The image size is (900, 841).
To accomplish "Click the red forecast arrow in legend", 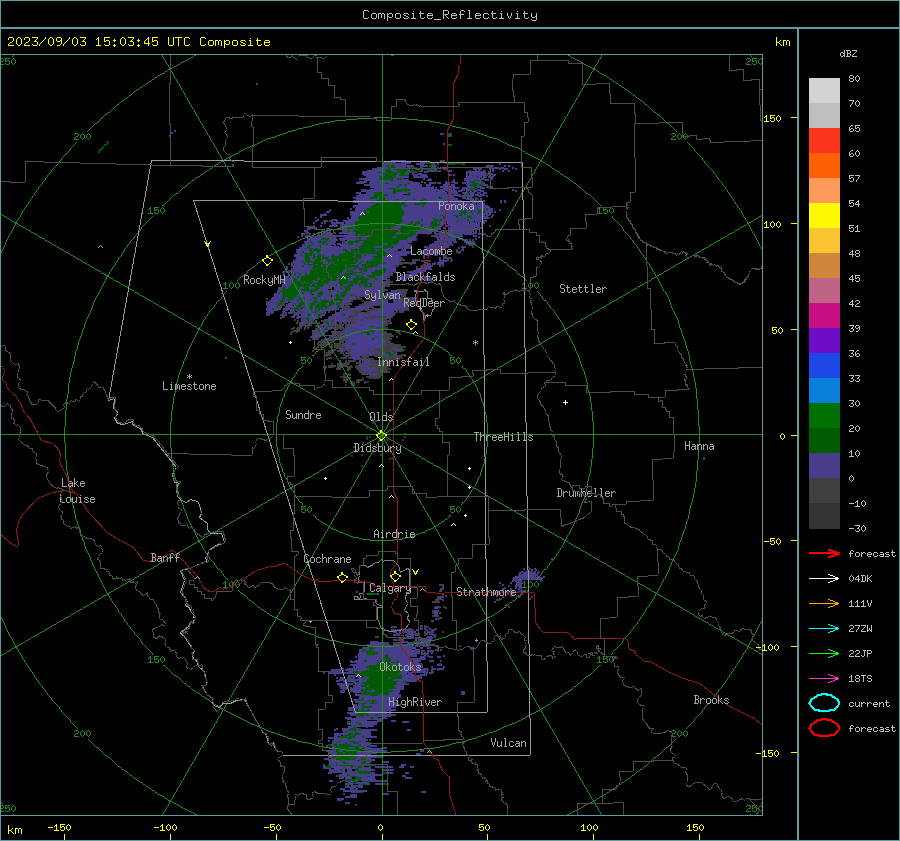I will (x=824, y=553).
